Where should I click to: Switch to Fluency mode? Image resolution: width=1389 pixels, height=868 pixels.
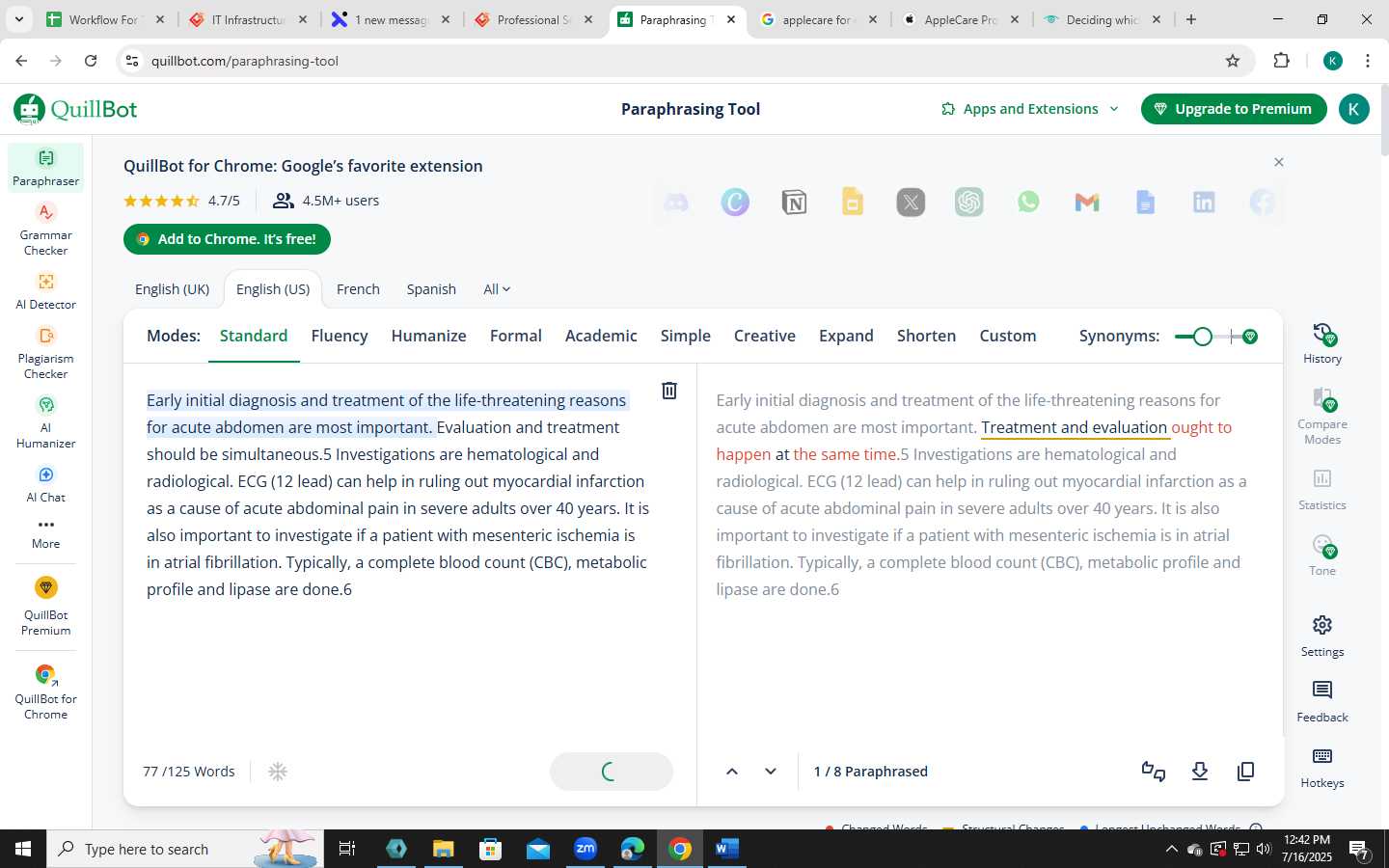[340, 336]
